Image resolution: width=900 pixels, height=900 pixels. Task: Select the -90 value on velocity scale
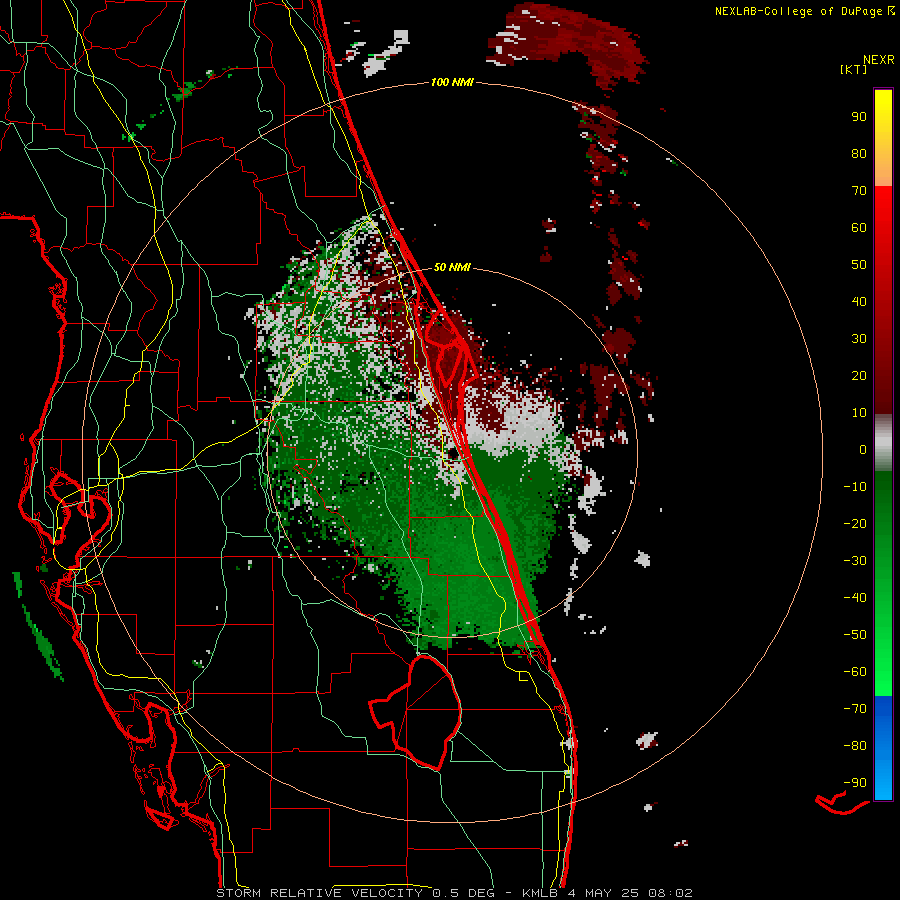coord(855,783)
